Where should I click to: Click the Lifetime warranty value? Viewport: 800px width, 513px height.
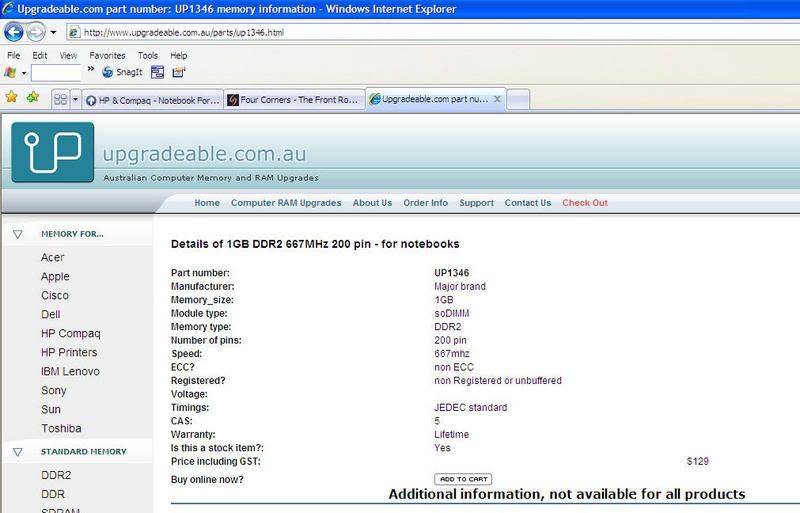[x=452, y=434]
